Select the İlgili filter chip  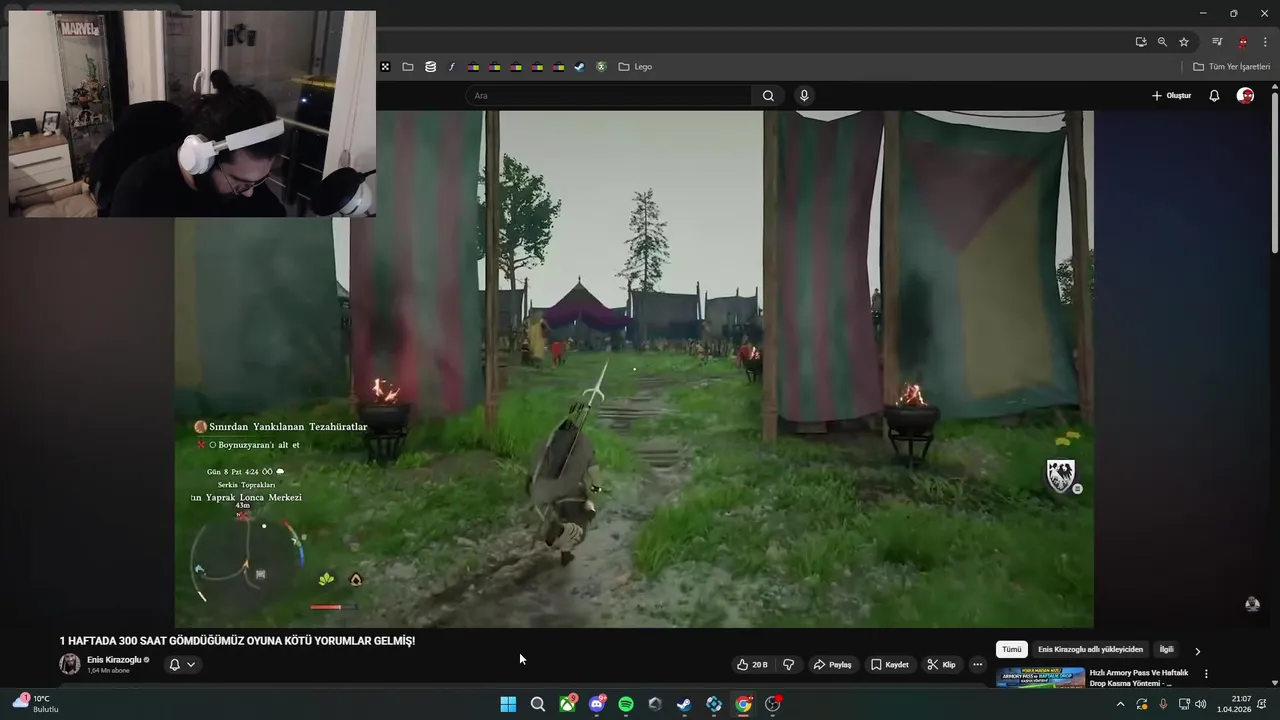1166,650
